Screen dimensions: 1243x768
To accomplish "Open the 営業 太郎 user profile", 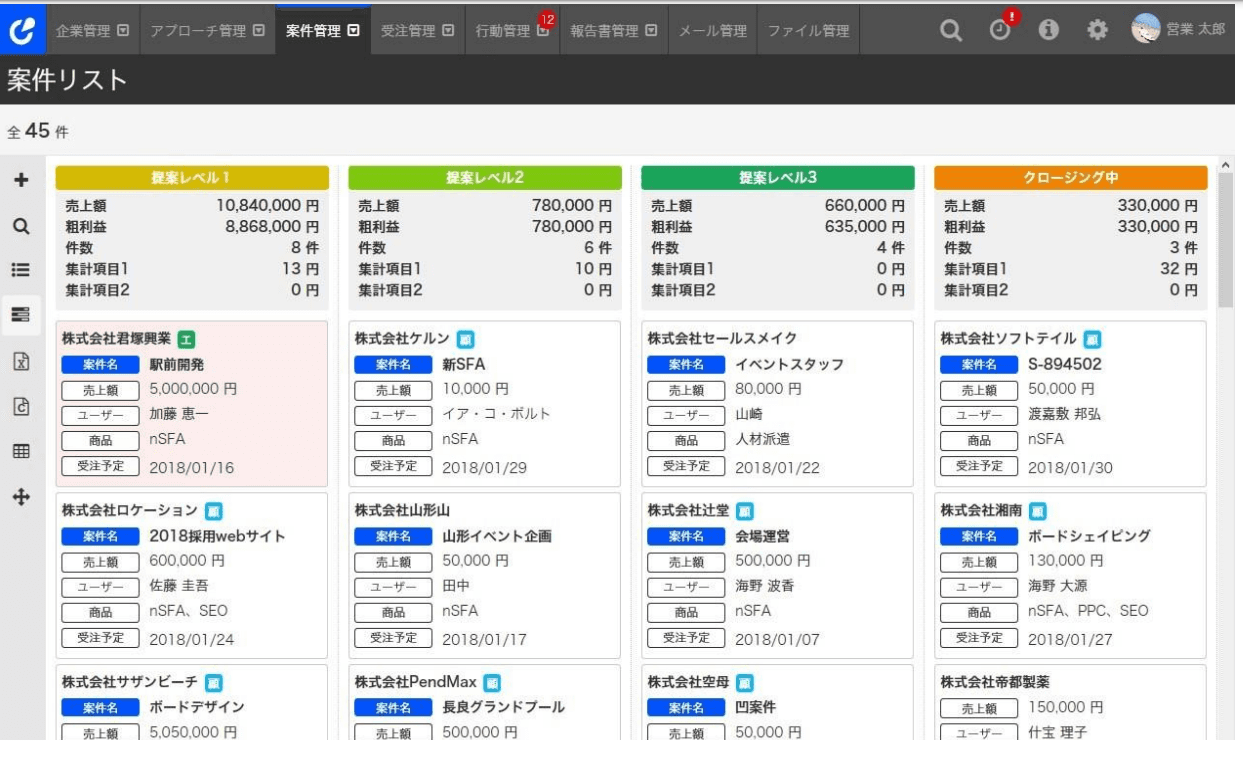I will click(1179, 30).
